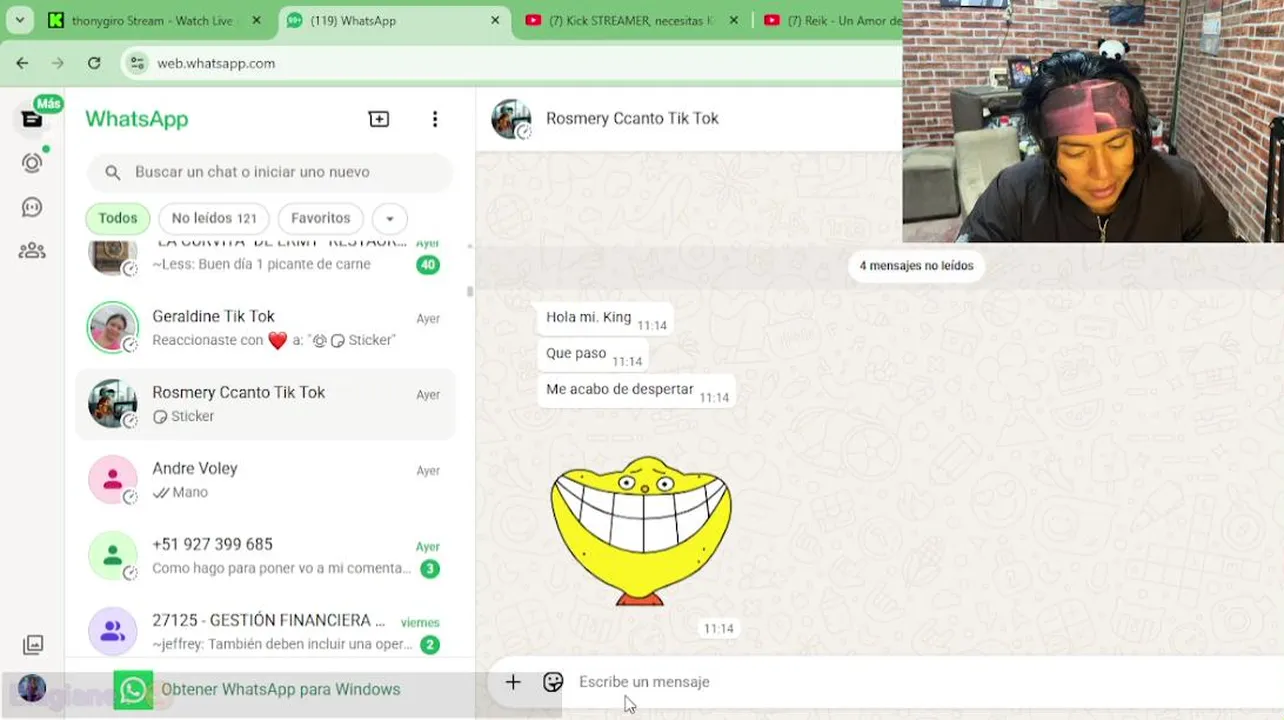
Task: Switch to thonygiro Stream tab
Action: point(154,20)
